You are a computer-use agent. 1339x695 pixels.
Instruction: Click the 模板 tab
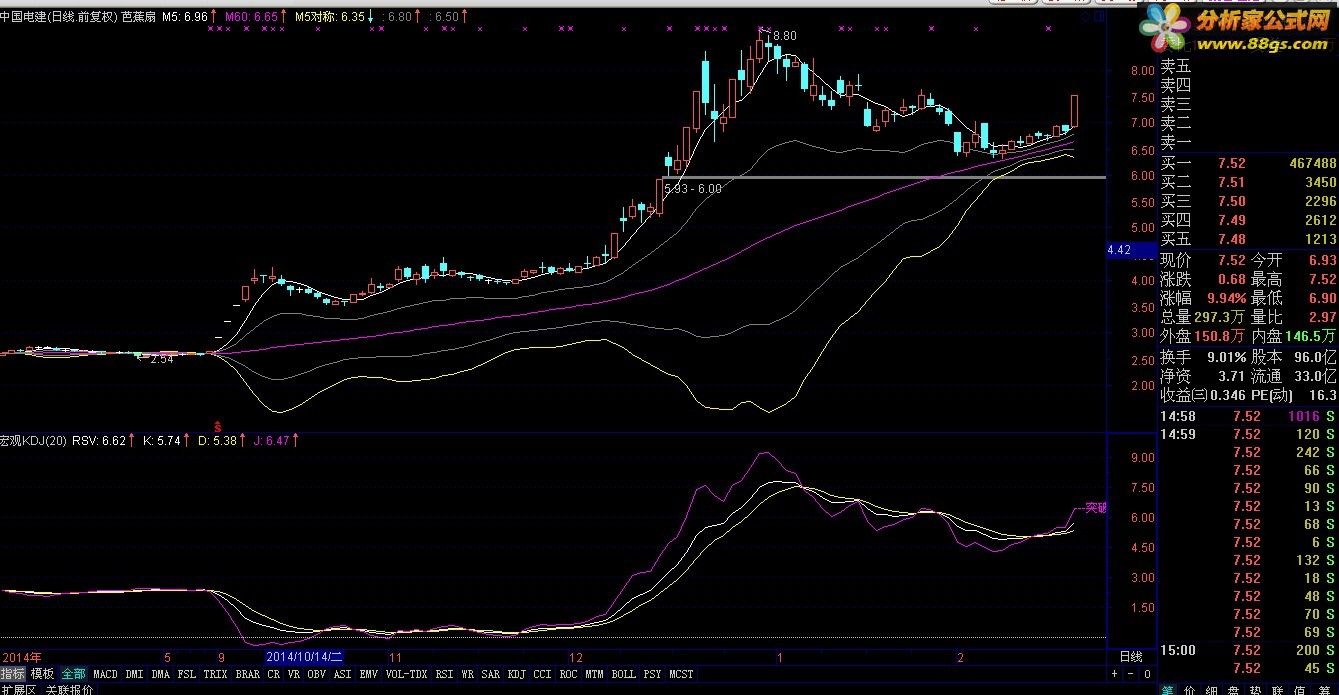pyautogui.click(x=42, y=674)
